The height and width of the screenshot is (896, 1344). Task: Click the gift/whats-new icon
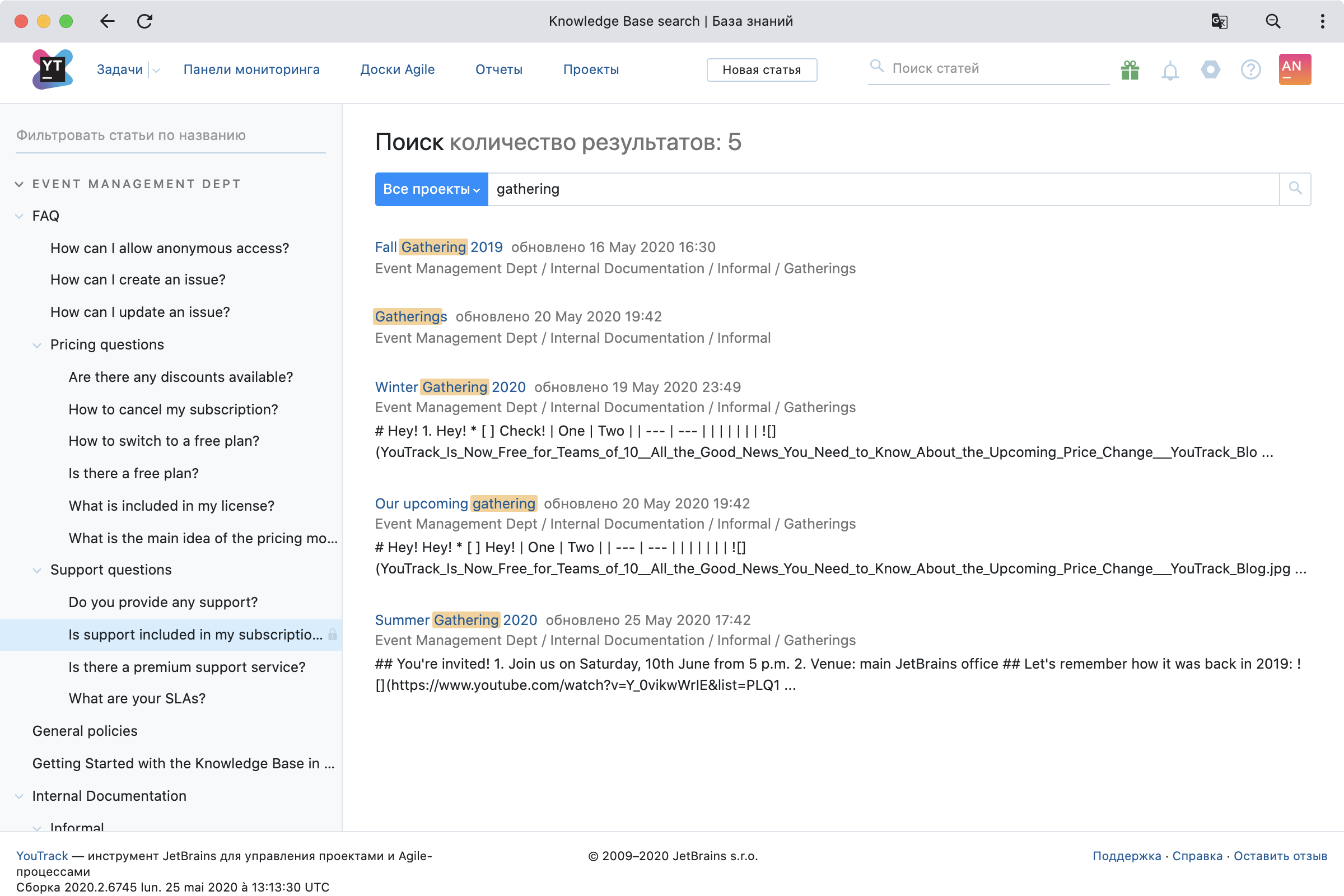point(1130,69)
